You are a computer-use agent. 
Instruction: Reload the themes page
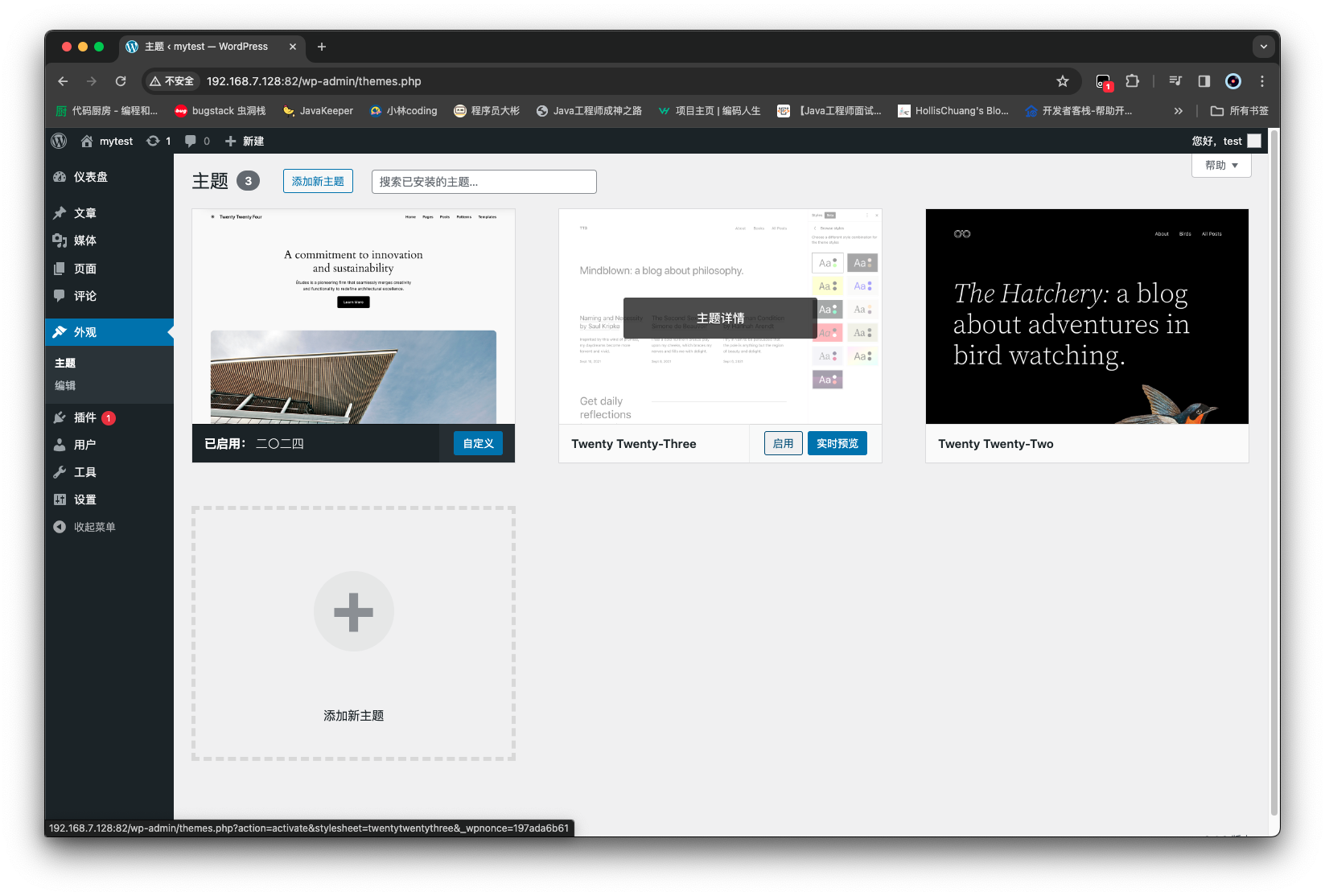pos(121,81)
